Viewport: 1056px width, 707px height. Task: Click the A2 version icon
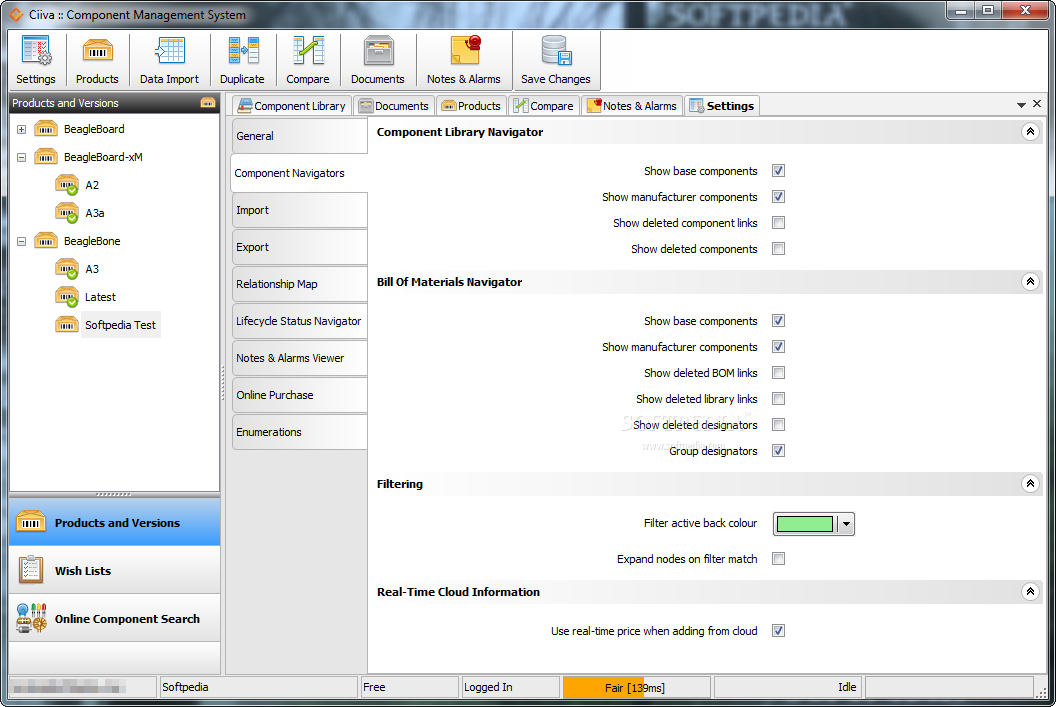pyautogui.click(x=67, y=185)
